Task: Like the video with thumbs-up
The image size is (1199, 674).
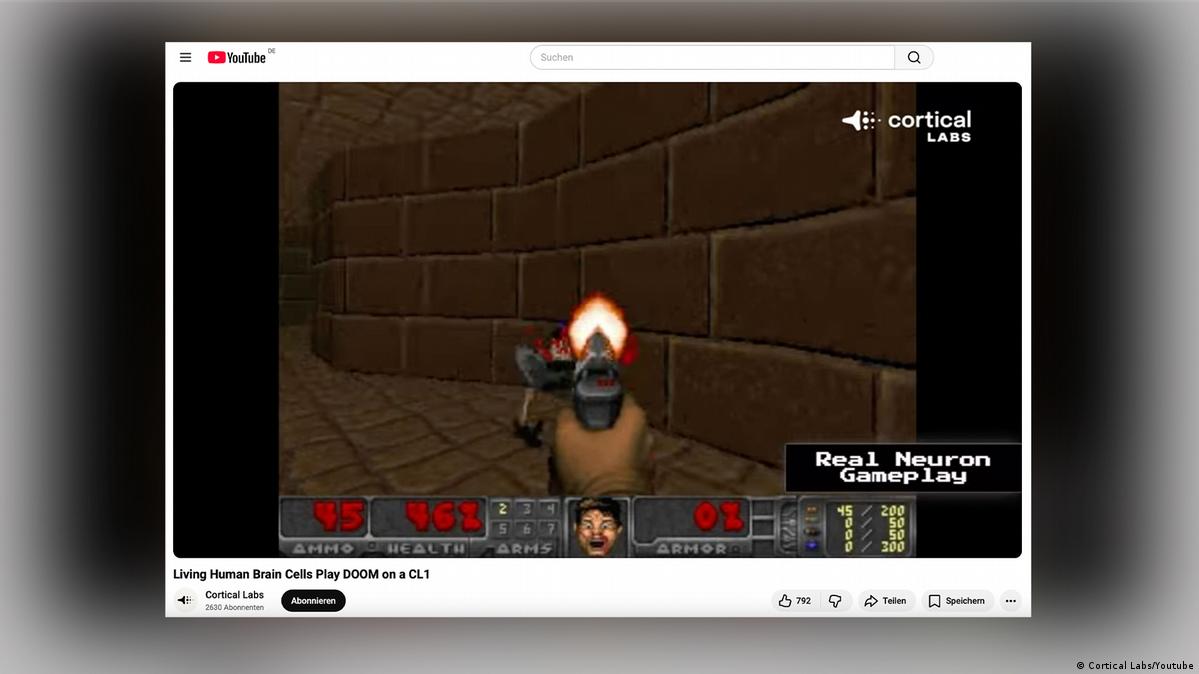Action: (x=794, y=601)
